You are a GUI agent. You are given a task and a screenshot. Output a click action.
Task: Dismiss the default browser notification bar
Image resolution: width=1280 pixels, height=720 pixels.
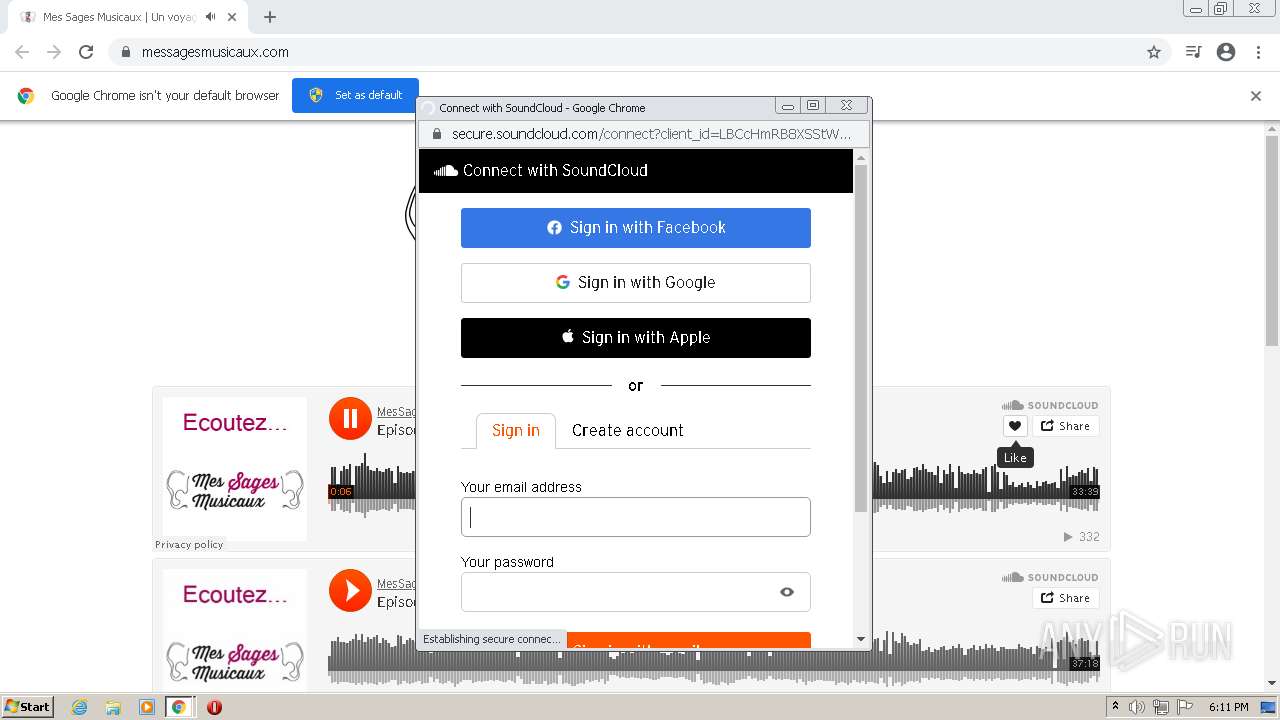[x=1256, y=96]
